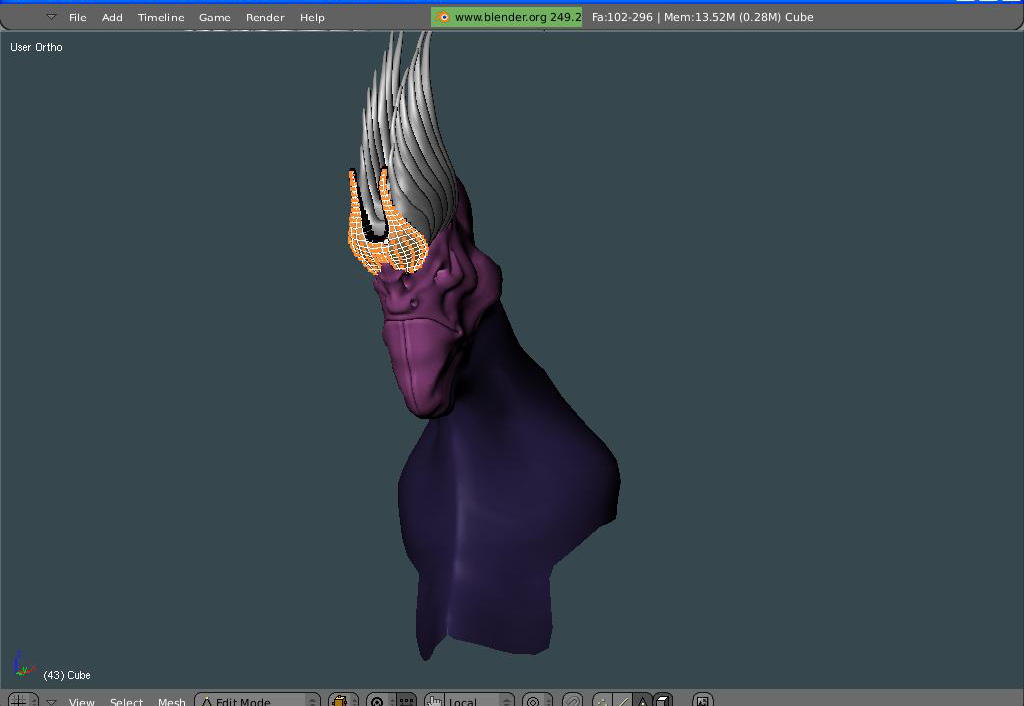The image size is (1024, 706).
Task: Open the window type selector grid icon
Action: (x=18, y=701)
